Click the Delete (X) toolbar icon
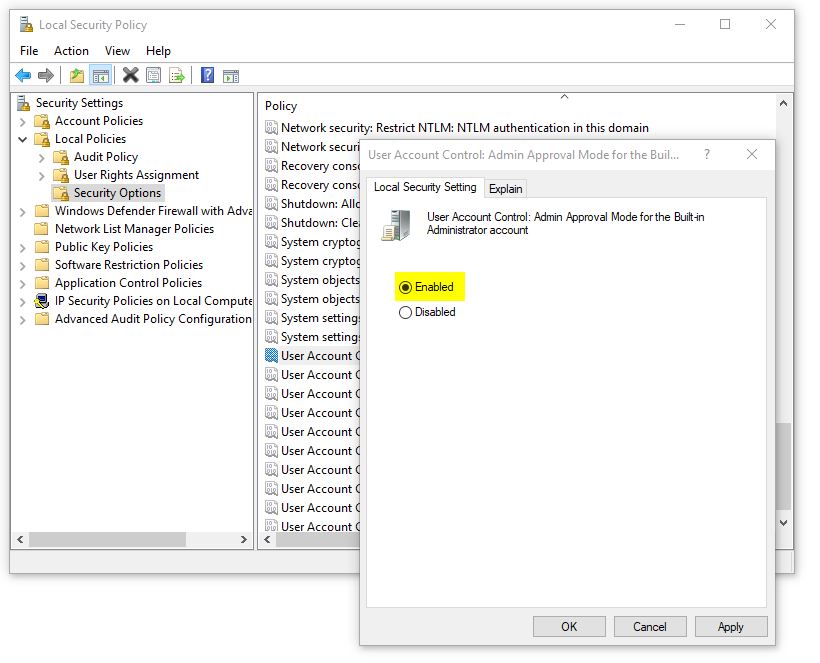The image size is (820, 663). point(128,75)
